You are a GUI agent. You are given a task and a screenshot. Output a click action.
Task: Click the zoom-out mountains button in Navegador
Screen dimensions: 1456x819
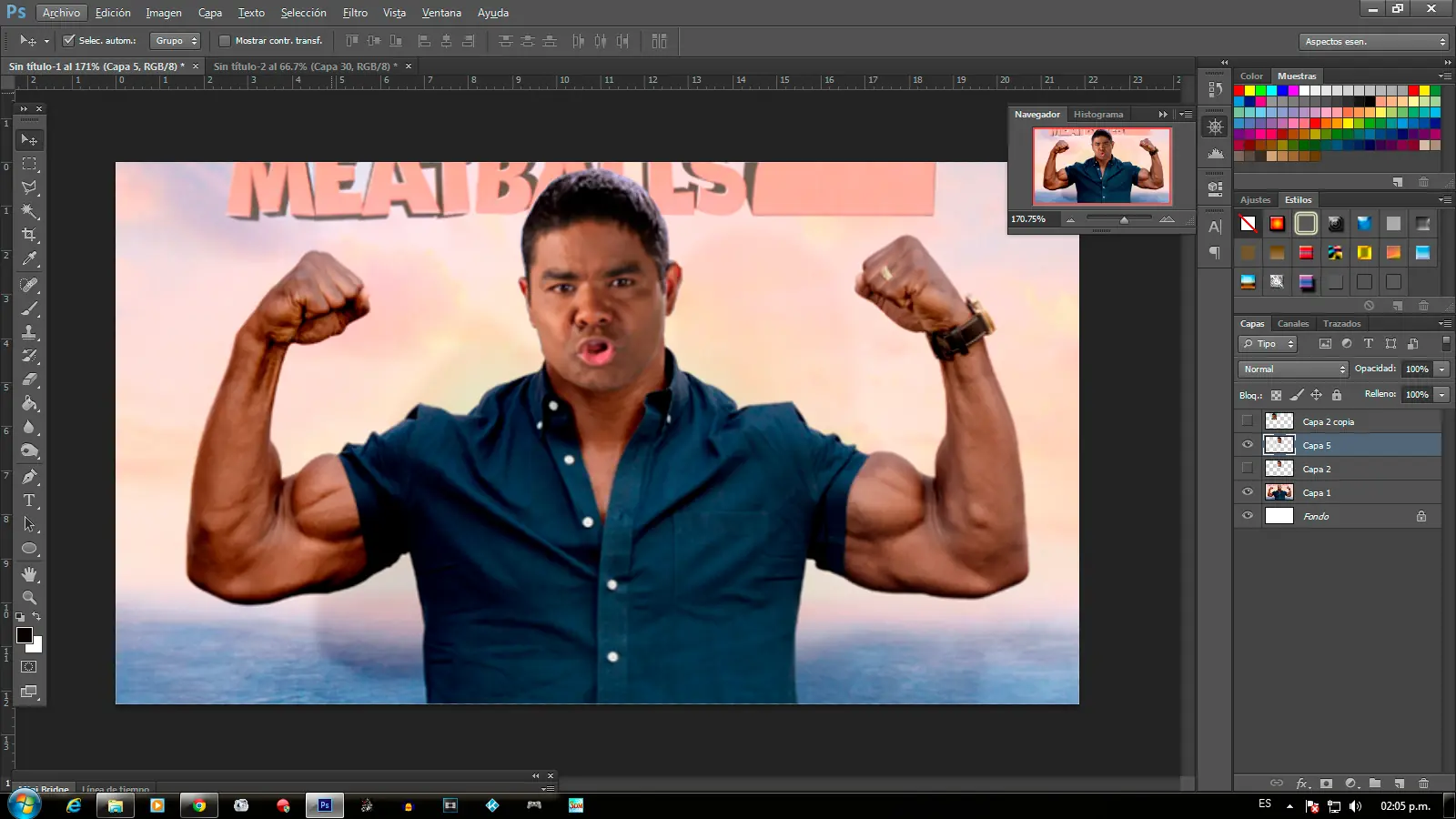1071,219
